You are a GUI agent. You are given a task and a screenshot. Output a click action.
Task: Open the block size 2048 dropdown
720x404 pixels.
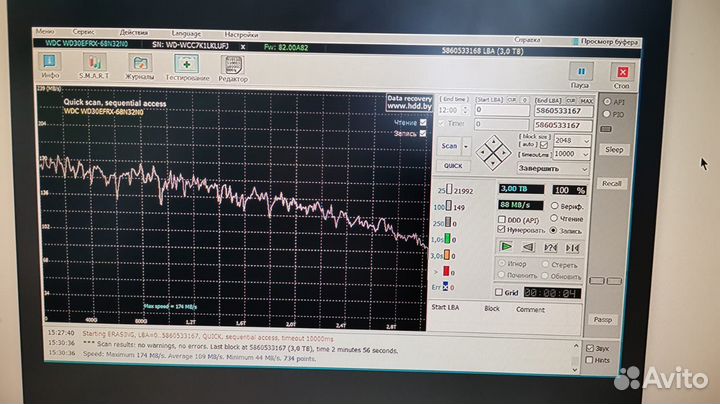tap(573, 142)
